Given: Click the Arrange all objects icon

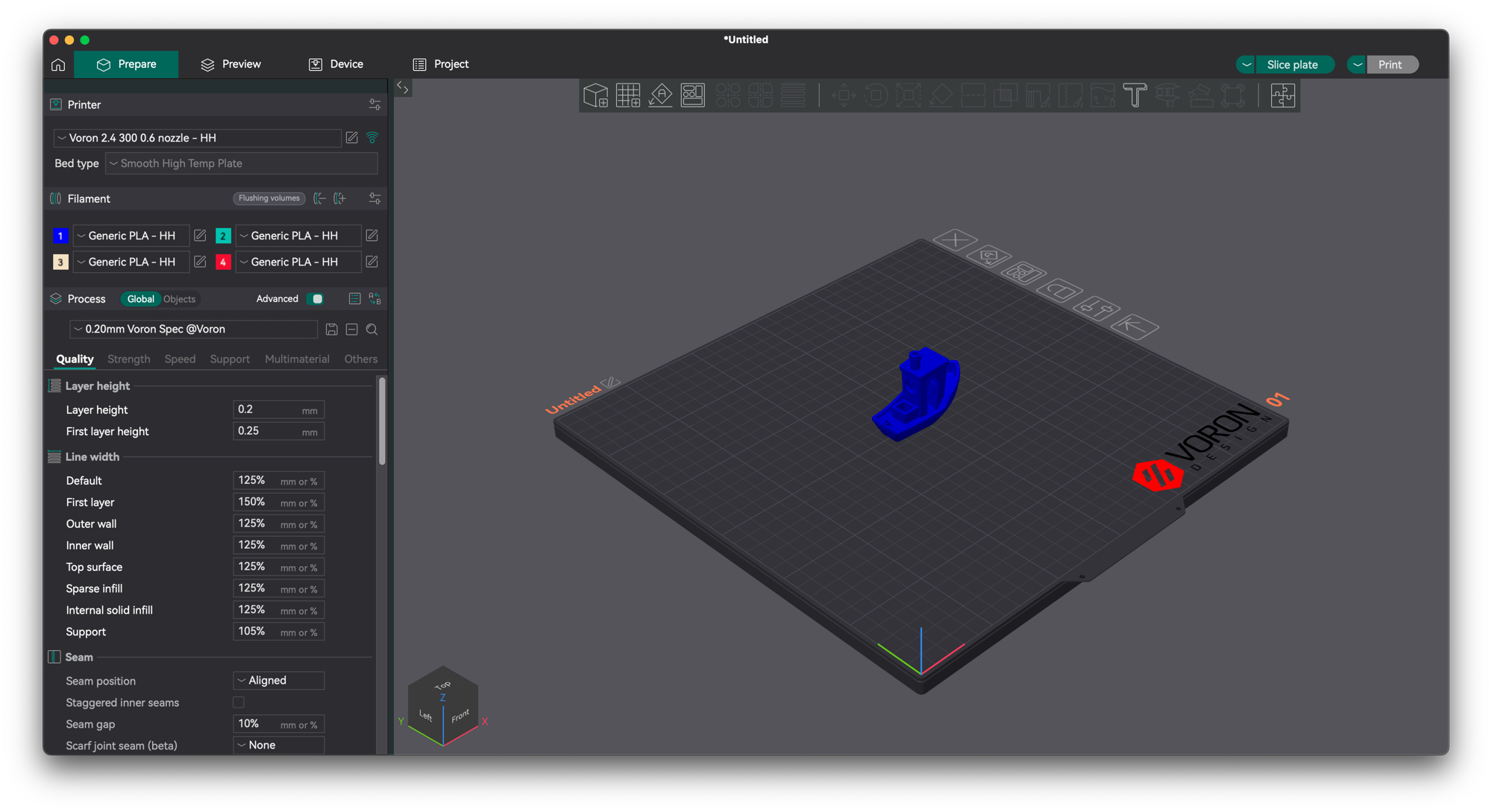Looking at the screenshot, I should point(693,95).
